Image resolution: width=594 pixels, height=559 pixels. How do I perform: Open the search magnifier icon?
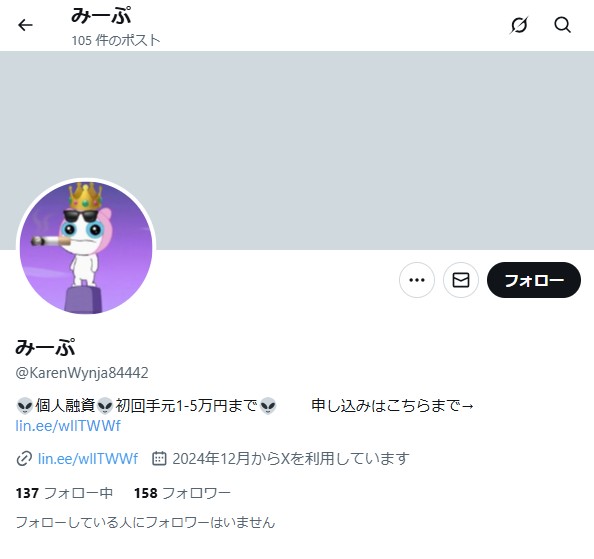(x=563, y=25)
